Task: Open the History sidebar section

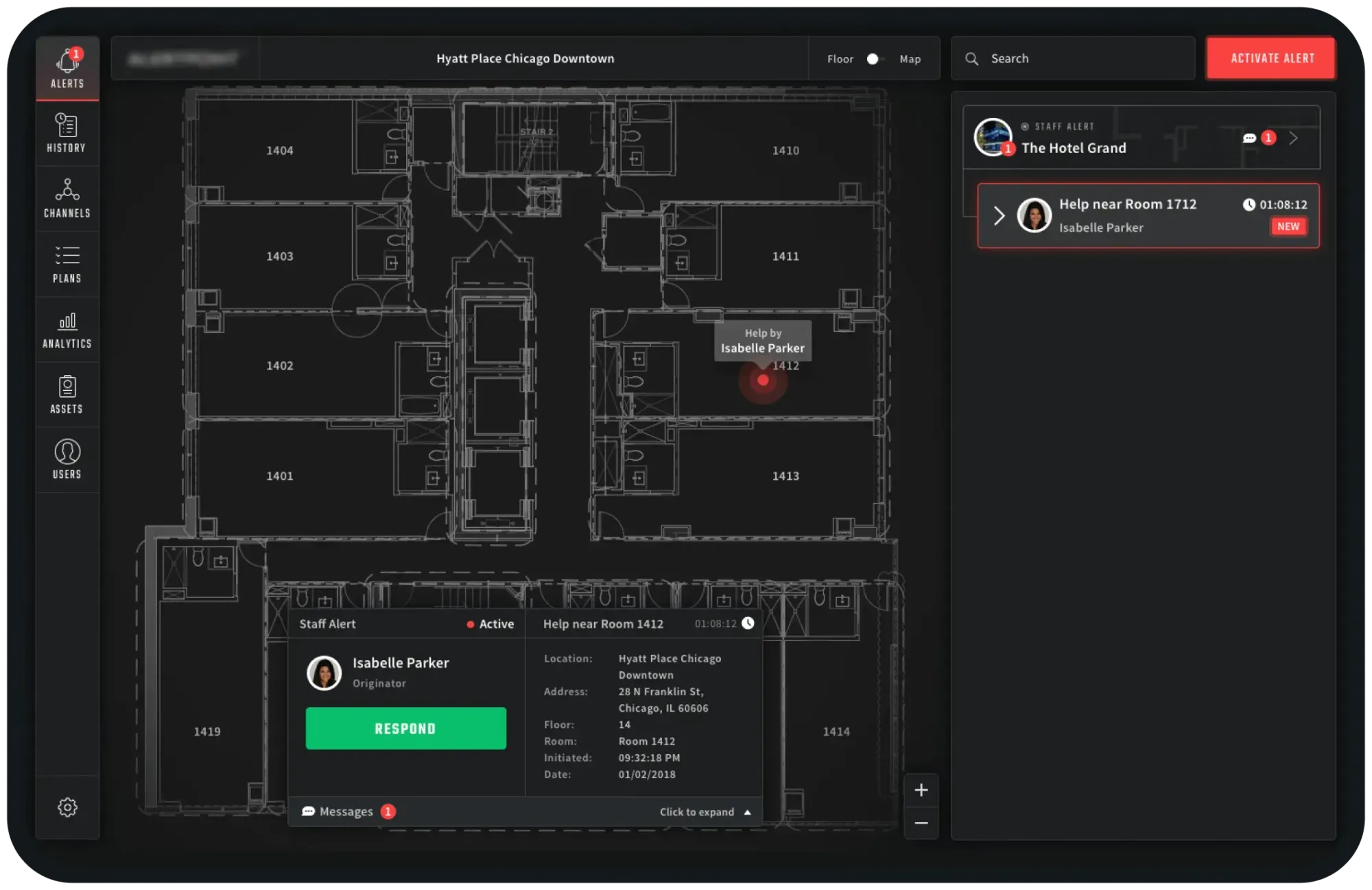Action: tap(67, 133)
